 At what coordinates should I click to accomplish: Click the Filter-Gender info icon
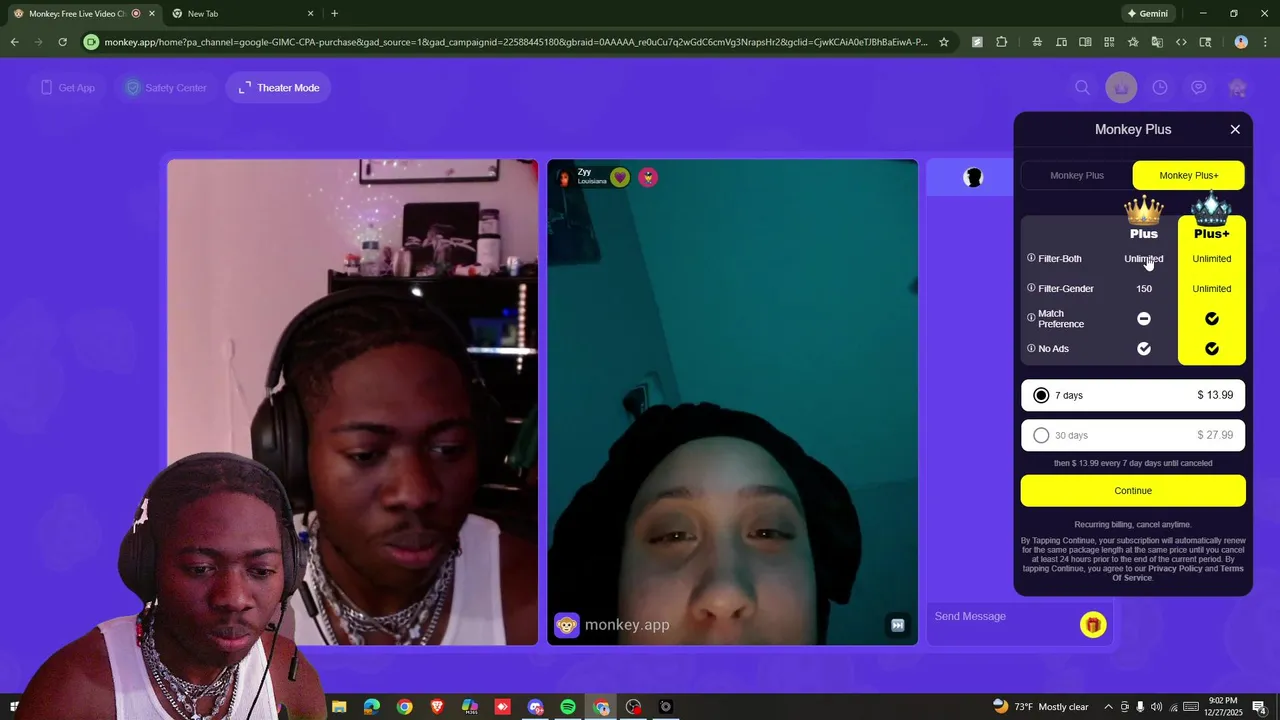(x=1031, y=288)
